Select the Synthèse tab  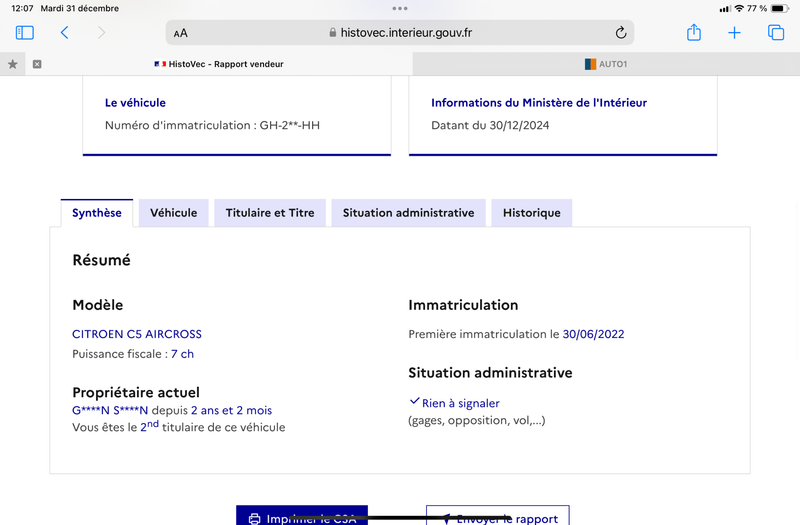coord(96,213)
